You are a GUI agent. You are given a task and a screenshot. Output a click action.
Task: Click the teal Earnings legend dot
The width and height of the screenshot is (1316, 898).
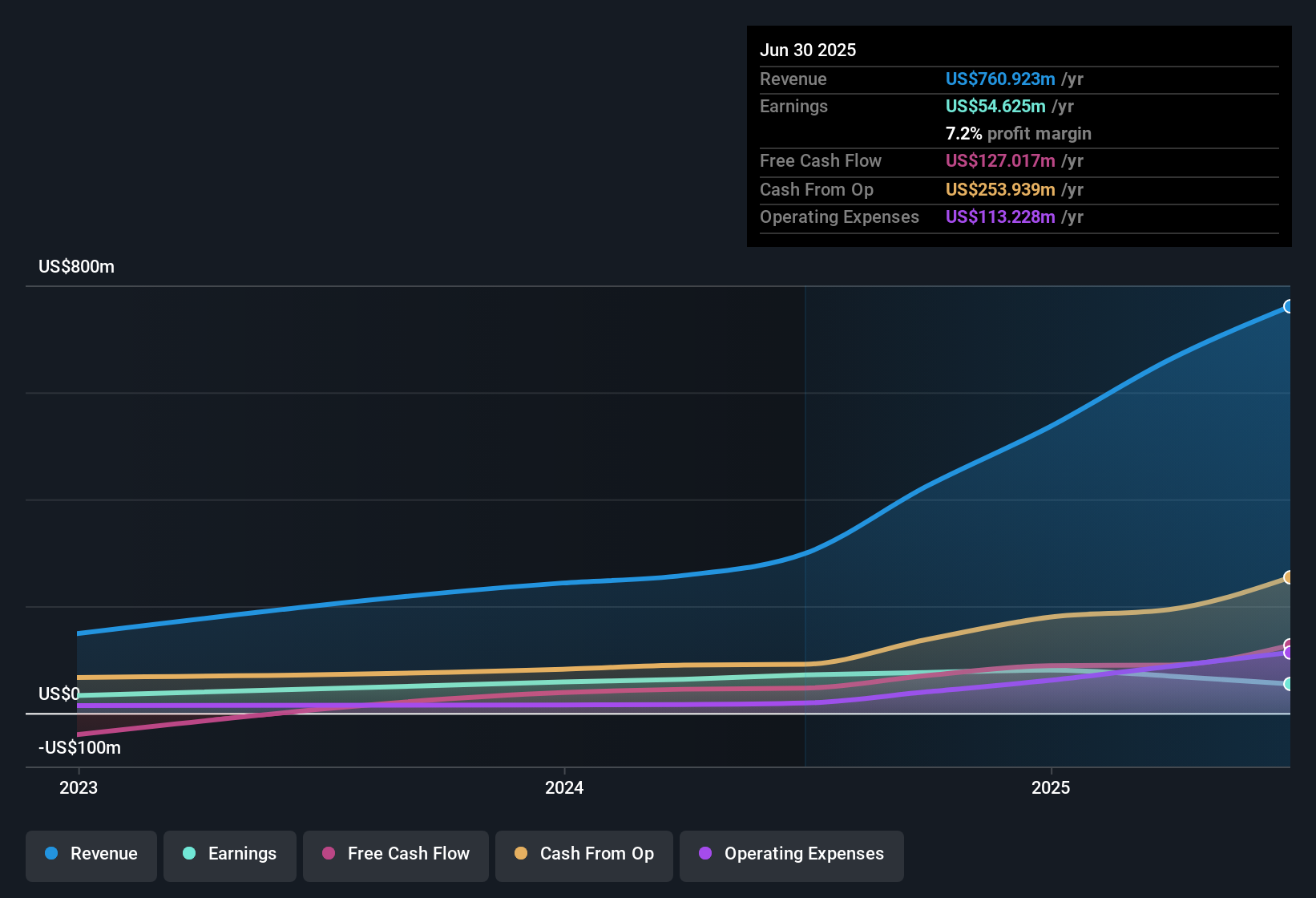pos(189,853)
